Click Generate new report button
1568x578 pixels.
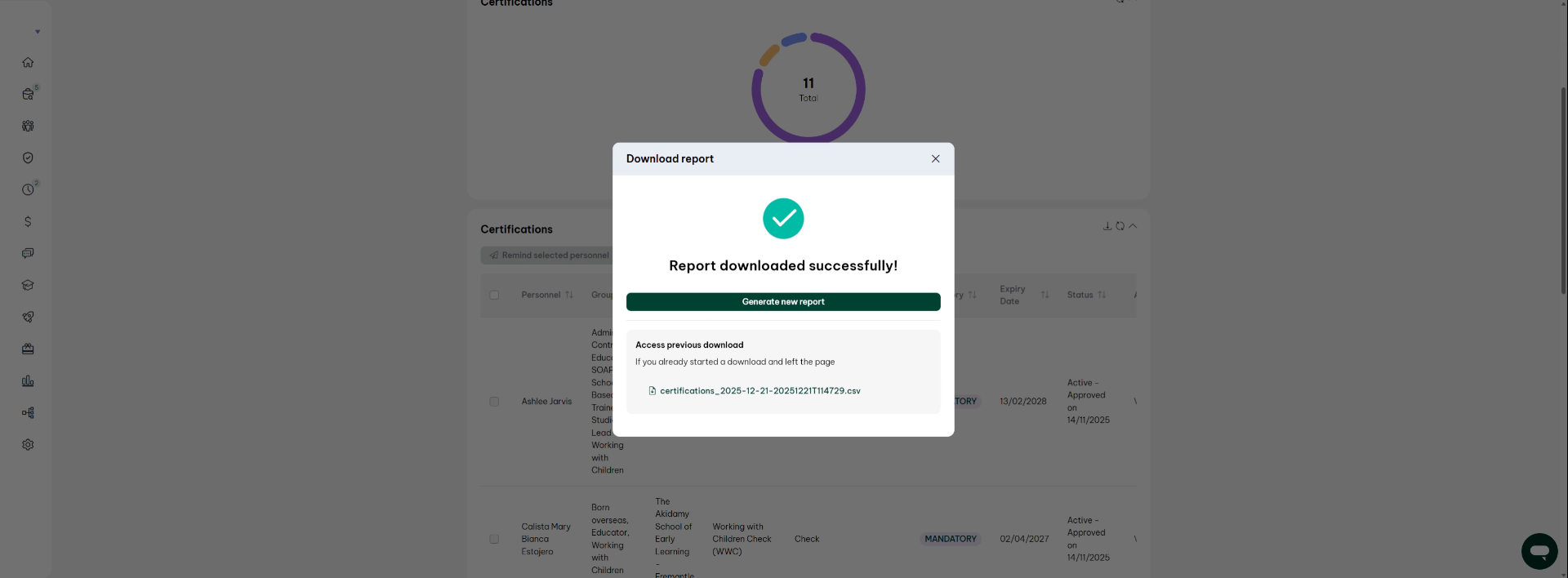coord(783,302)
